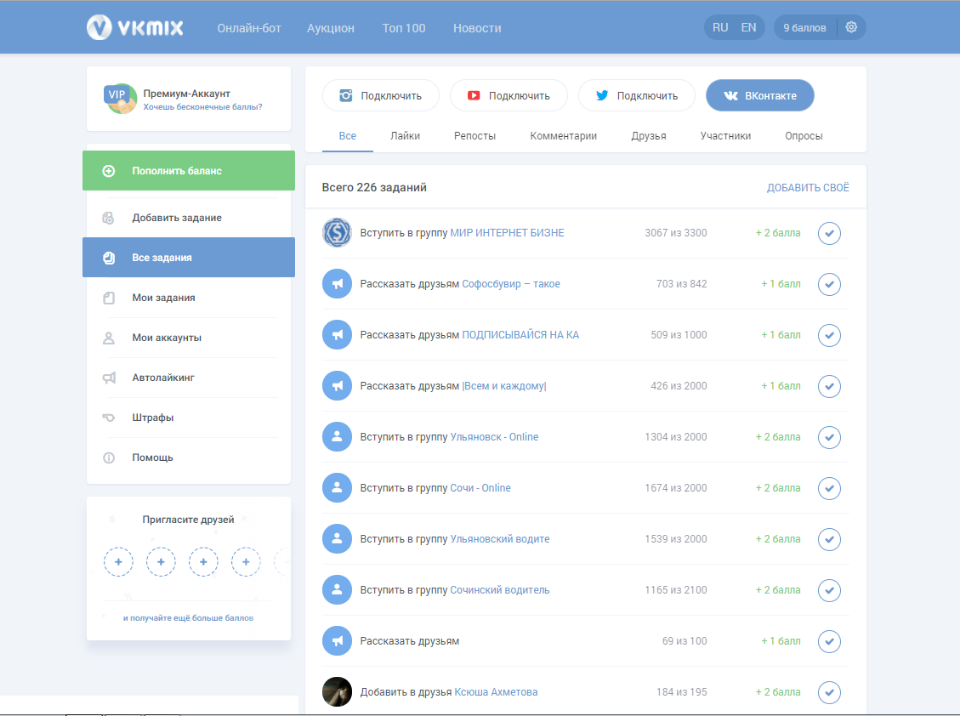Click the VKMIX logo icon
960x716 pixels.
99,28
